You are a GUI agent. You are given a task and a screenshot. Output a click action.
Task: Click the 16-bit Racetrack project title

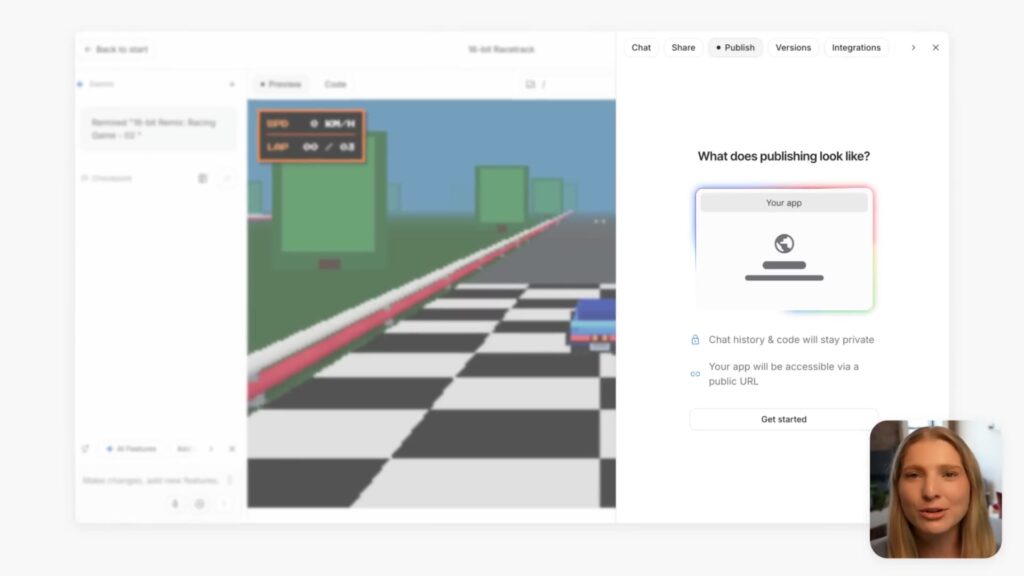point(501,50)
